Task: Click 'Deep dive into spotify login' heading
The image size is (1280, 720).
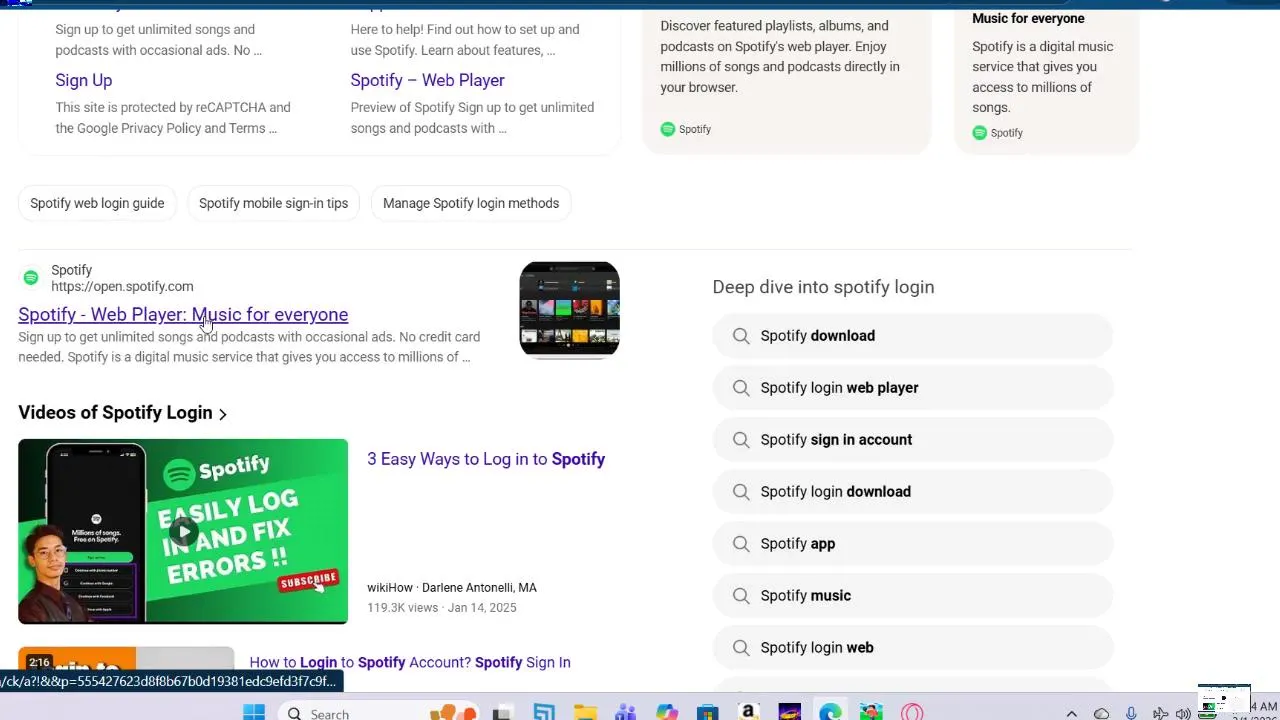Action: point(823,287)
